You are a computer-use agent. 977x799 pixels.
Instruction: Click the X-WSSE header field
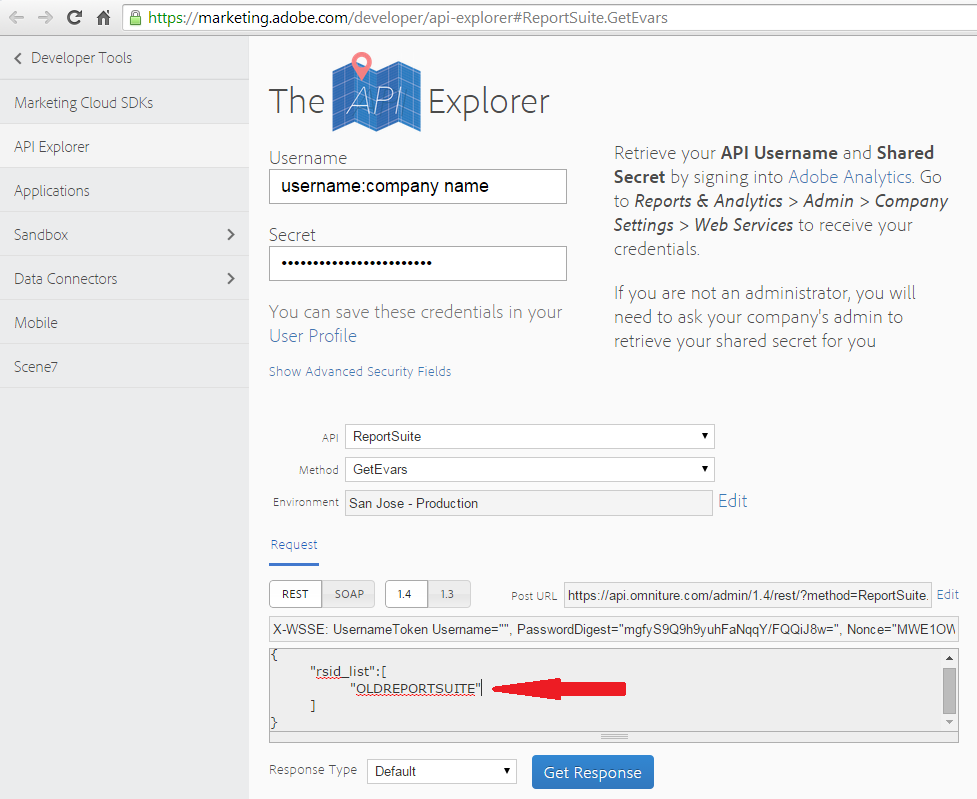click(614, 629)
